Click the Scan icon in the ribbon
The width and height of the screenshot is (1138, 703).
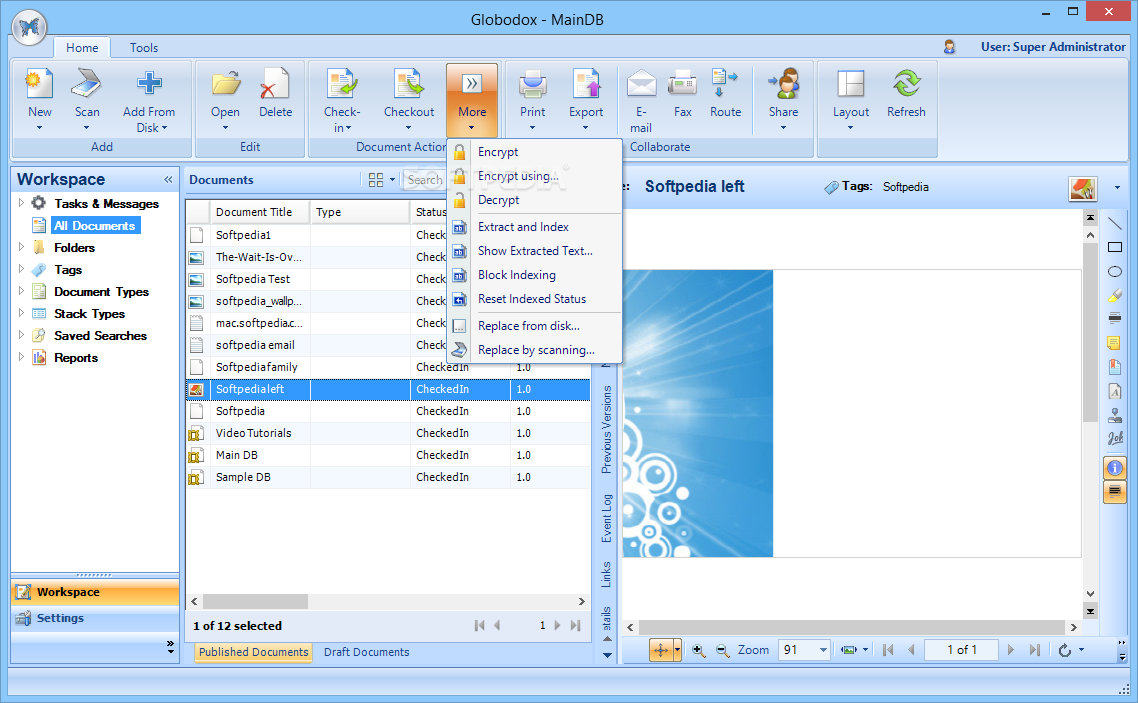(86, 83)
